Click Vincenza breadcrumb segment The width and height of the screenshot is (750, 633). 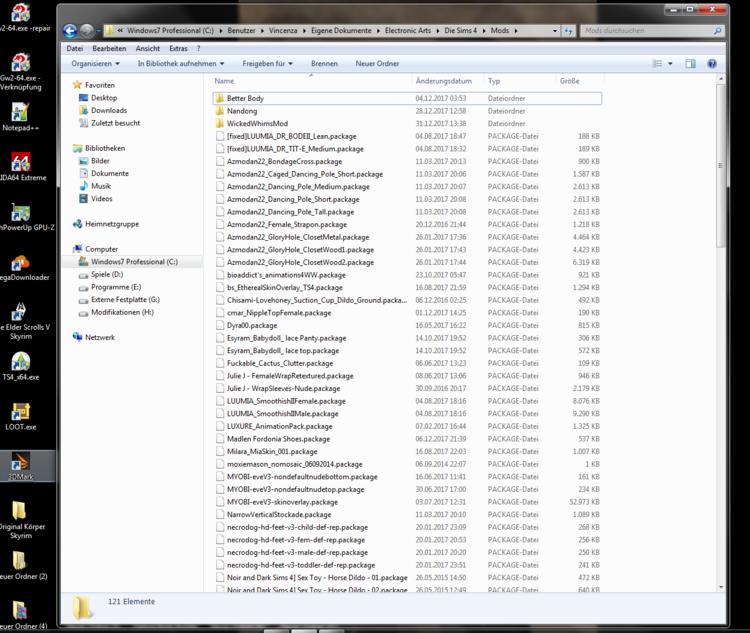[x=283, y=31]
